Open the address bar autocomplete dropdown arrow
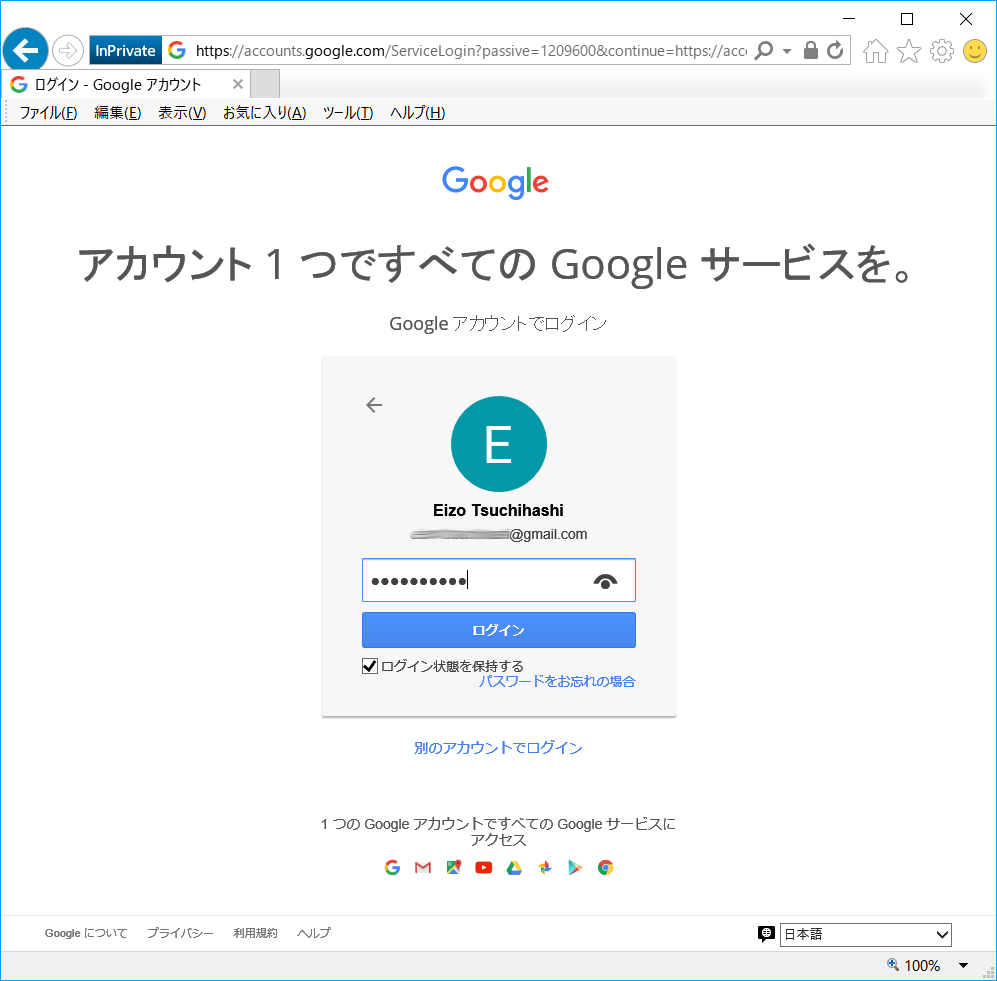The height and width of the screenshot is (981, 997). click(787, 51)
